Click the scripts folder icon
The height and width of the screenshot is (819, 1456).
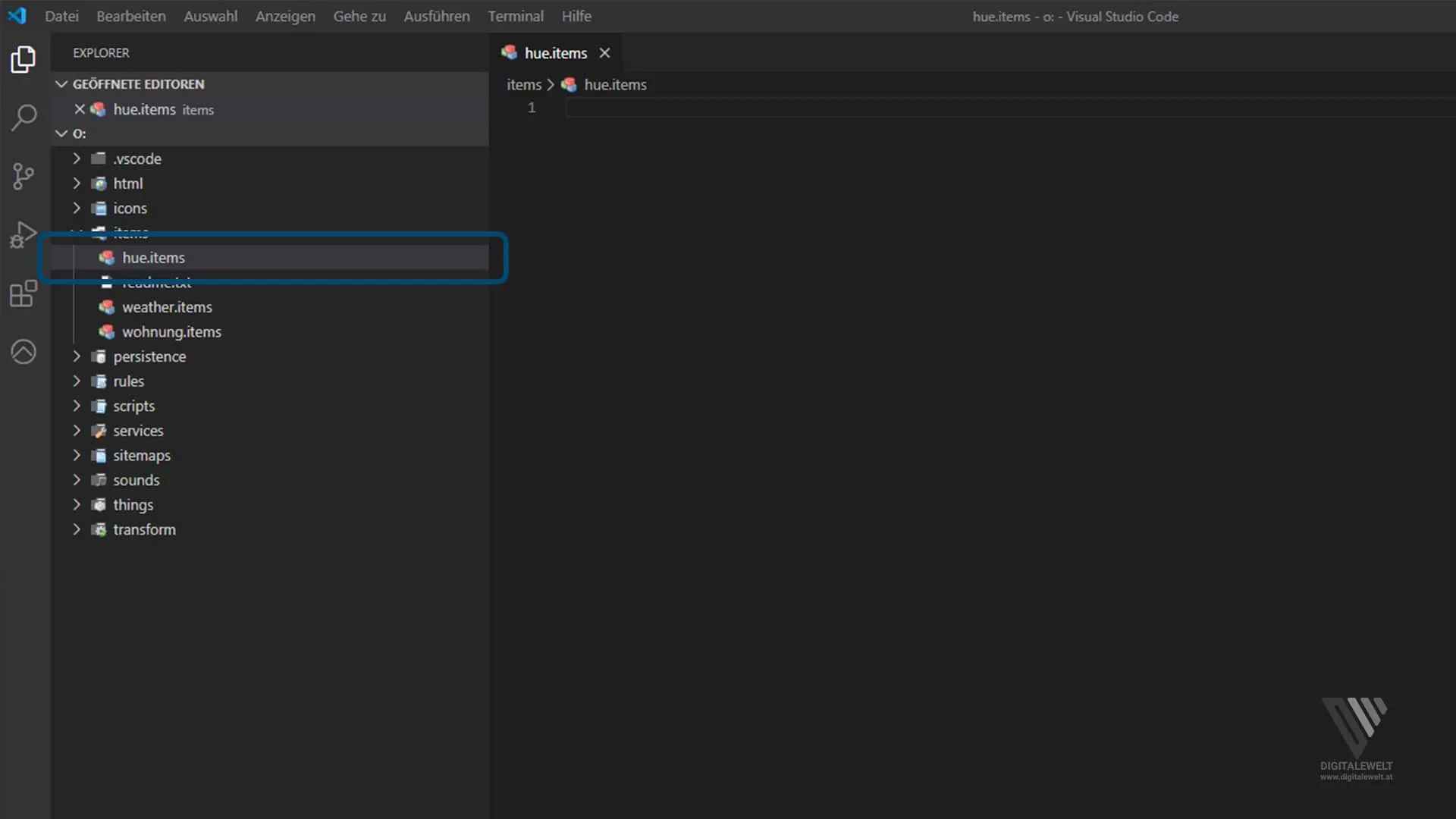[99, 406]
